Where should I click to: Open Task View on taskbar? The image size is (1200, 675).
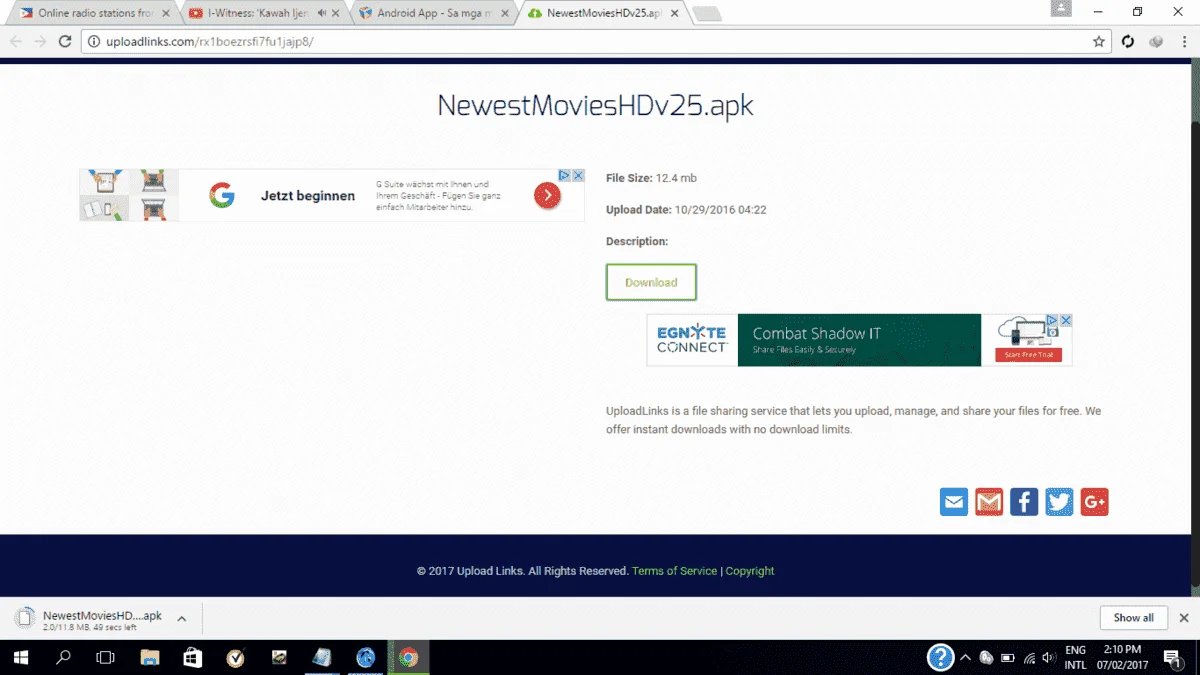[x=105, y=657]
